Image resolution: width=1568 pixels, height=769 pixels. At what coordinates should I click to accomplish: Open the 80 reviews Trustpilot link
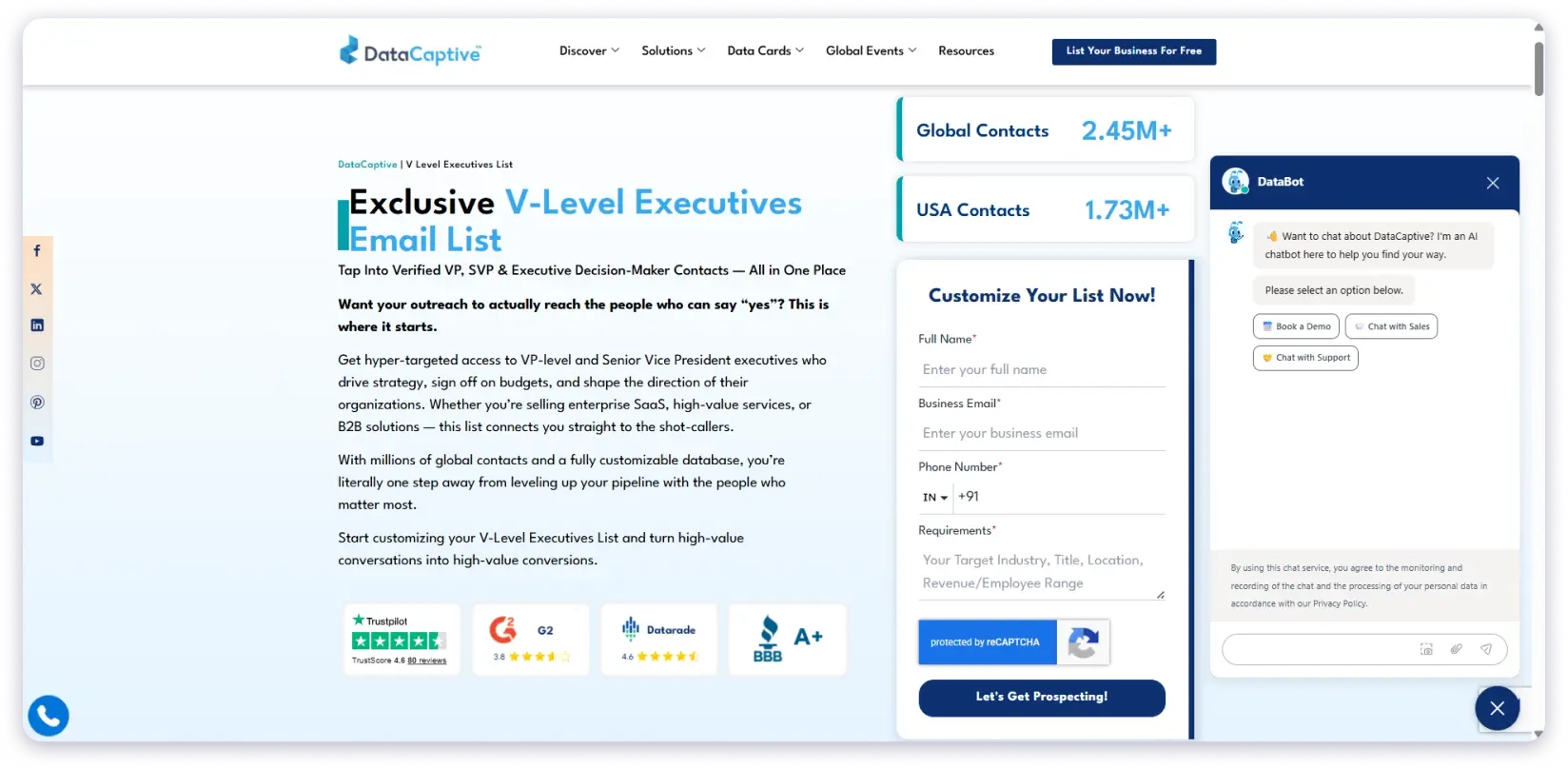[x=427, y=661]
